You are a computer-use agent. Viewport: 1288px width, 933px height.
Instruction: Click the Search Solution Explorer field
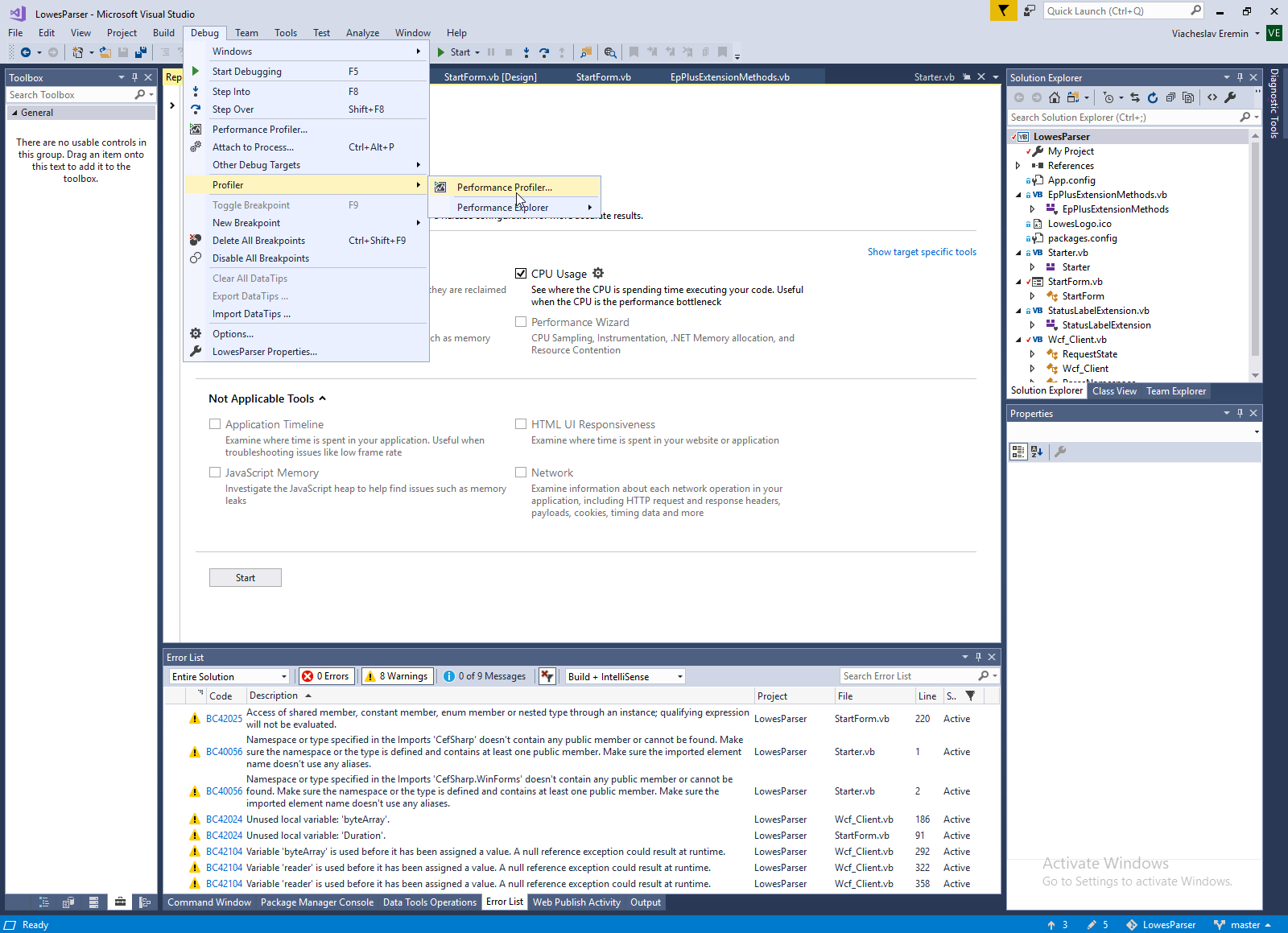pyautogui.click(x=1124, y=118)
